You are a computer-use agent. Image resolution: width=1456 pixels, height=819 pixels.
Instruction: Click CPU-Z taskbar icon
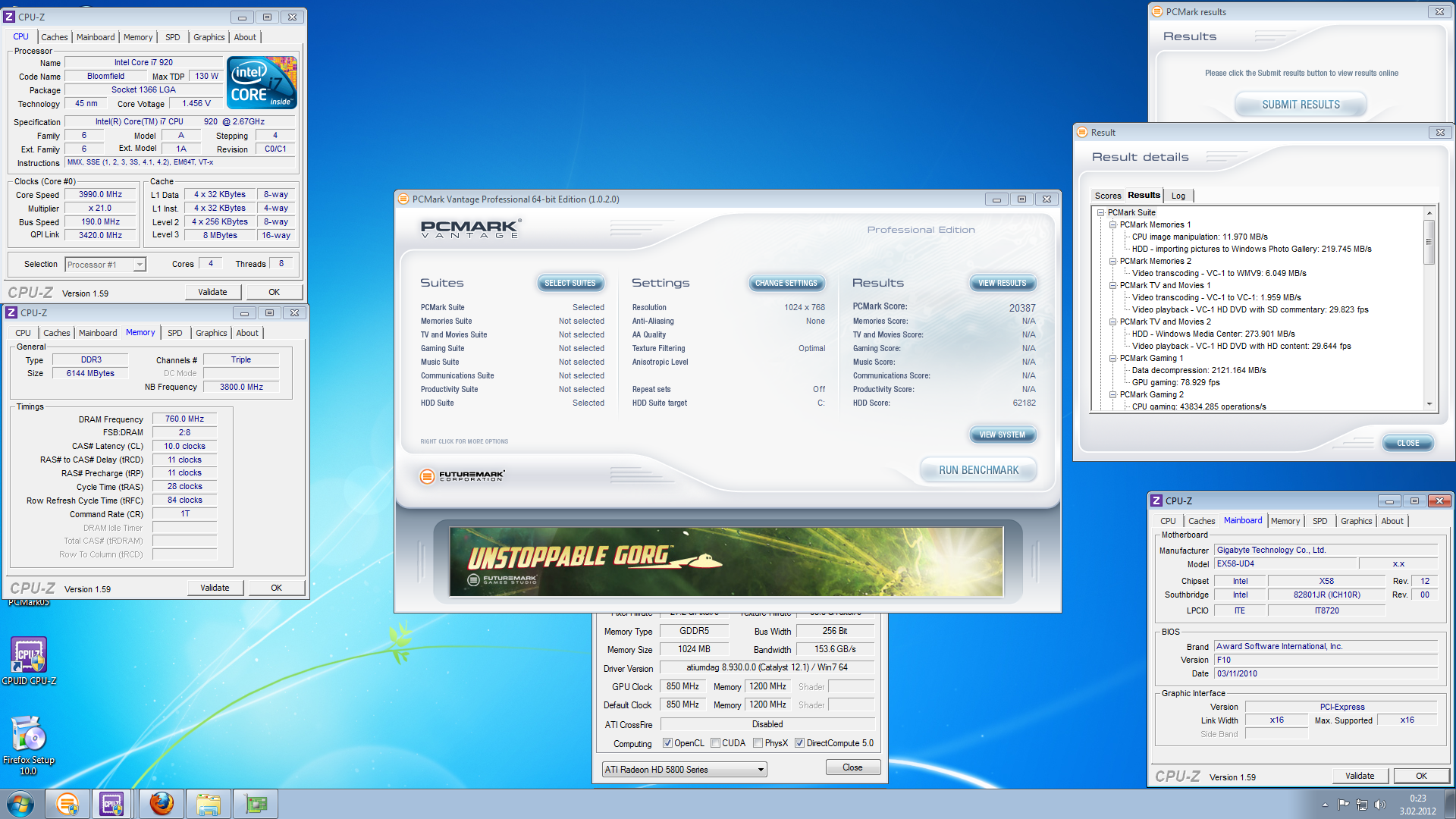tap(112, 804)
